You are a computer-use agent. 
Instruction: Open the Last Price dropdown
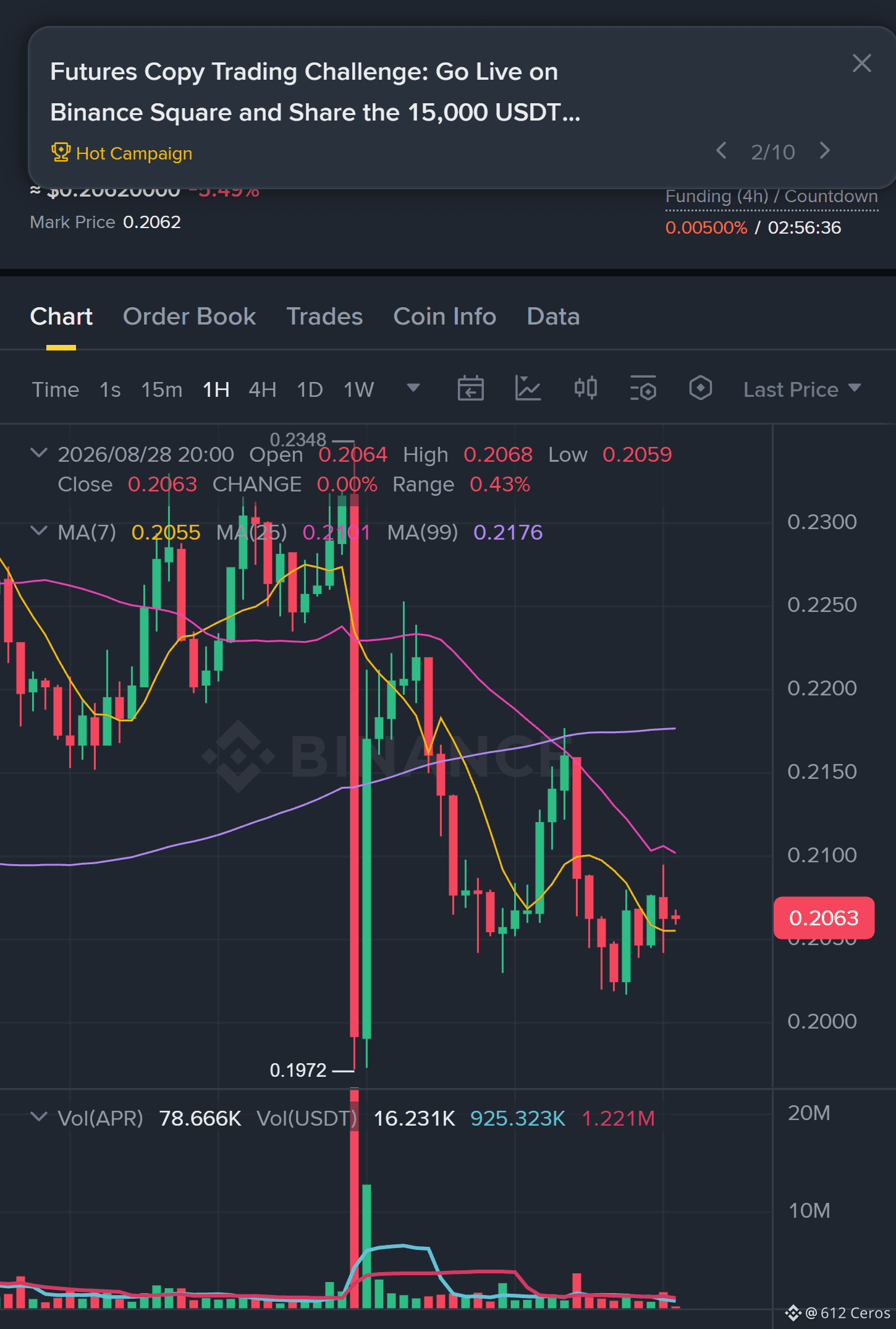802,389
